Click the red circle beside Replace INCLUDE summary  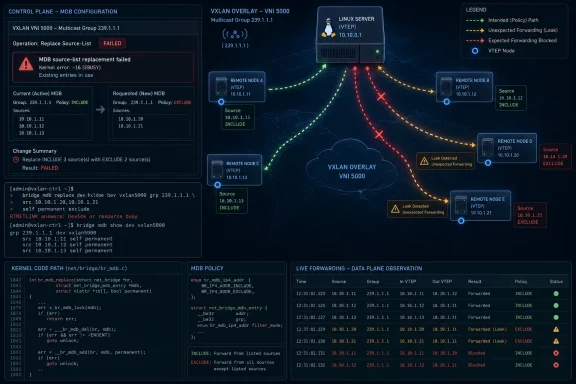point(16,159)
